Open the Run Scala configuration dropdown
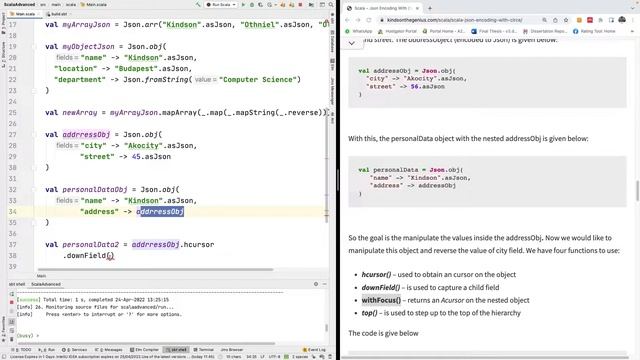This screenshot has width=640, height=360. pos(221,4)
